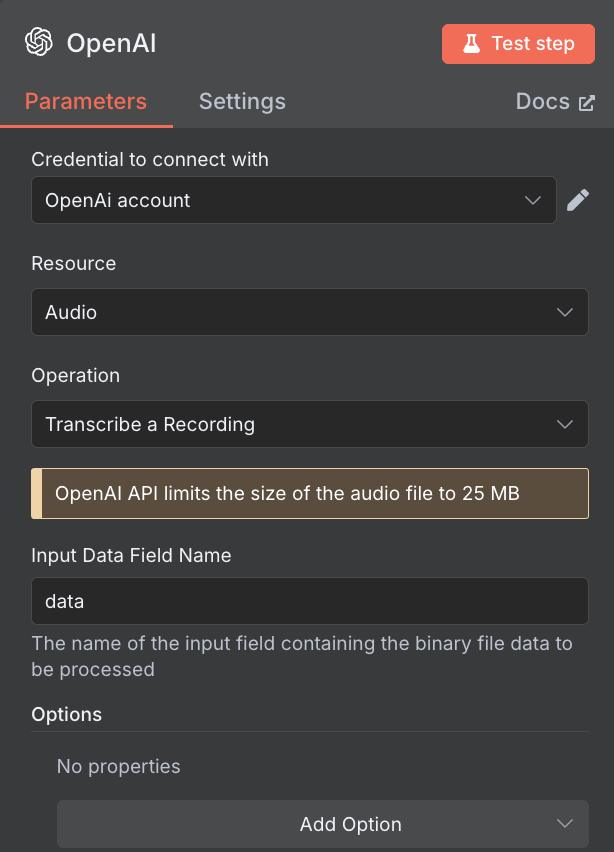Click the external link icon beside Docs
The height and width of the screenshot is (852, 614).
point(586,103)
